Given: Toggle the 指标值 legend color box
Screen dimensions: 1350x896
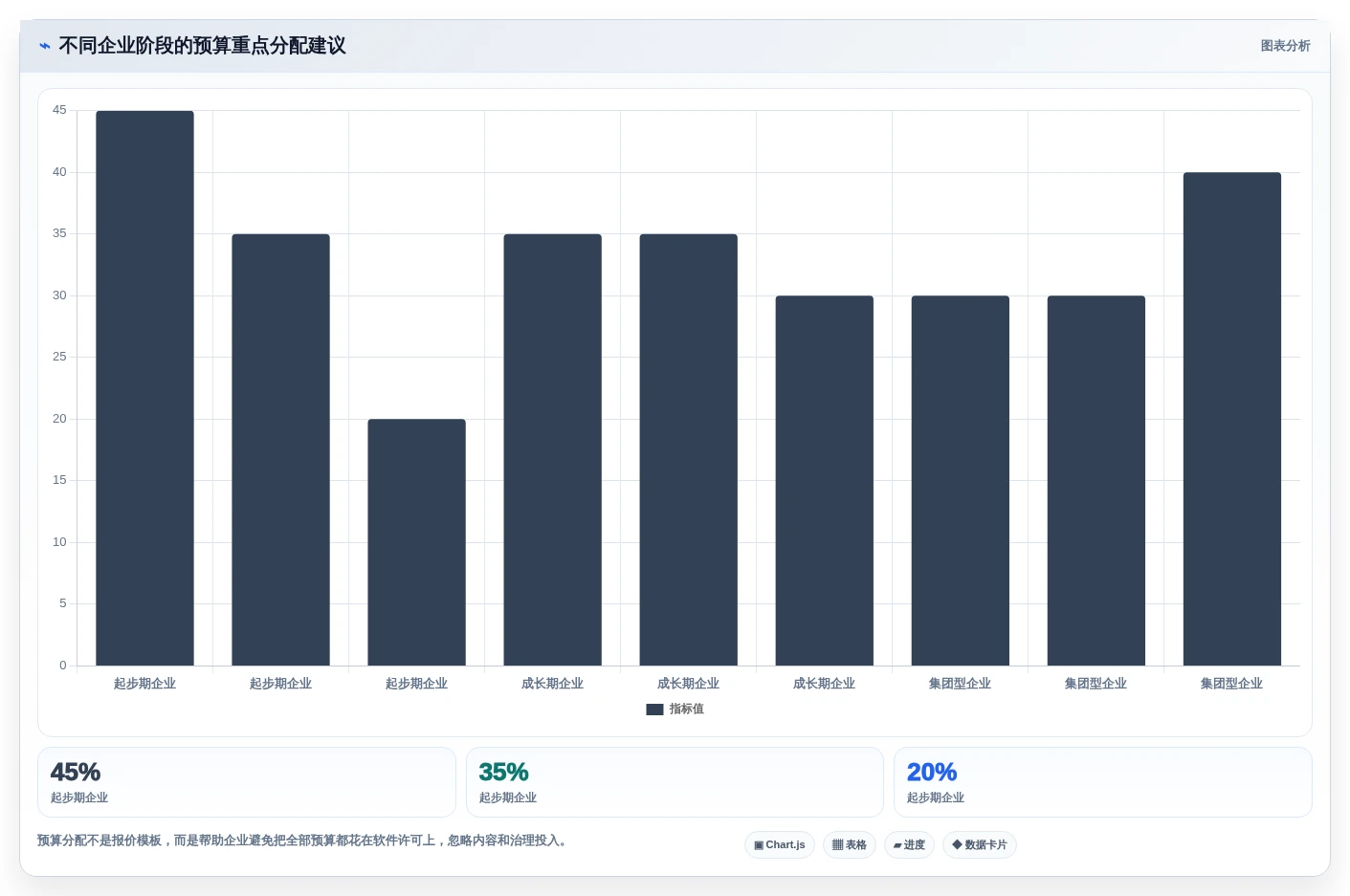Looking at the screenshot, I should (654, 710).
